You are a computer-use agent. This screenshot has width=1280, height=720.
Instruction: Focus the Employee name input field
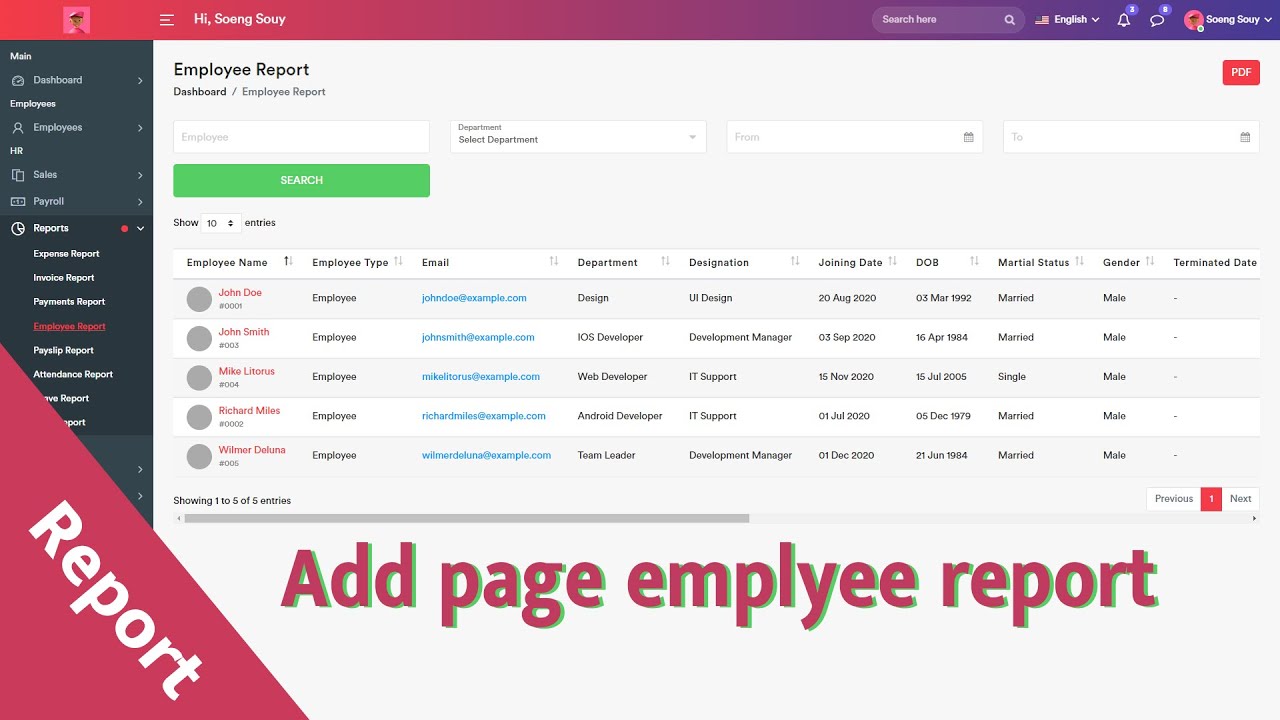[301, 137]
